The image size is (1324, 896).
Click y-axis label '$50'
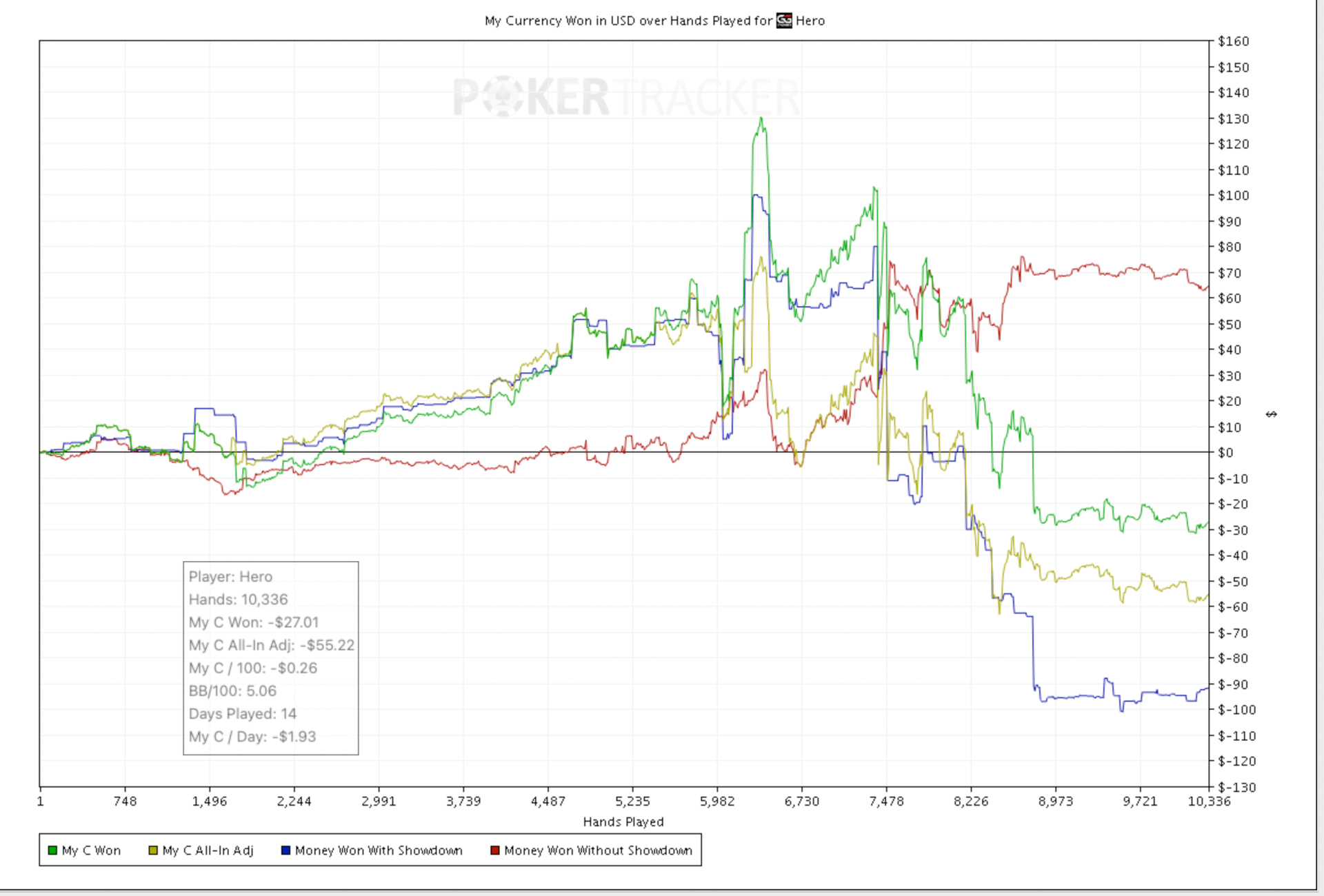coord(1230,324)
